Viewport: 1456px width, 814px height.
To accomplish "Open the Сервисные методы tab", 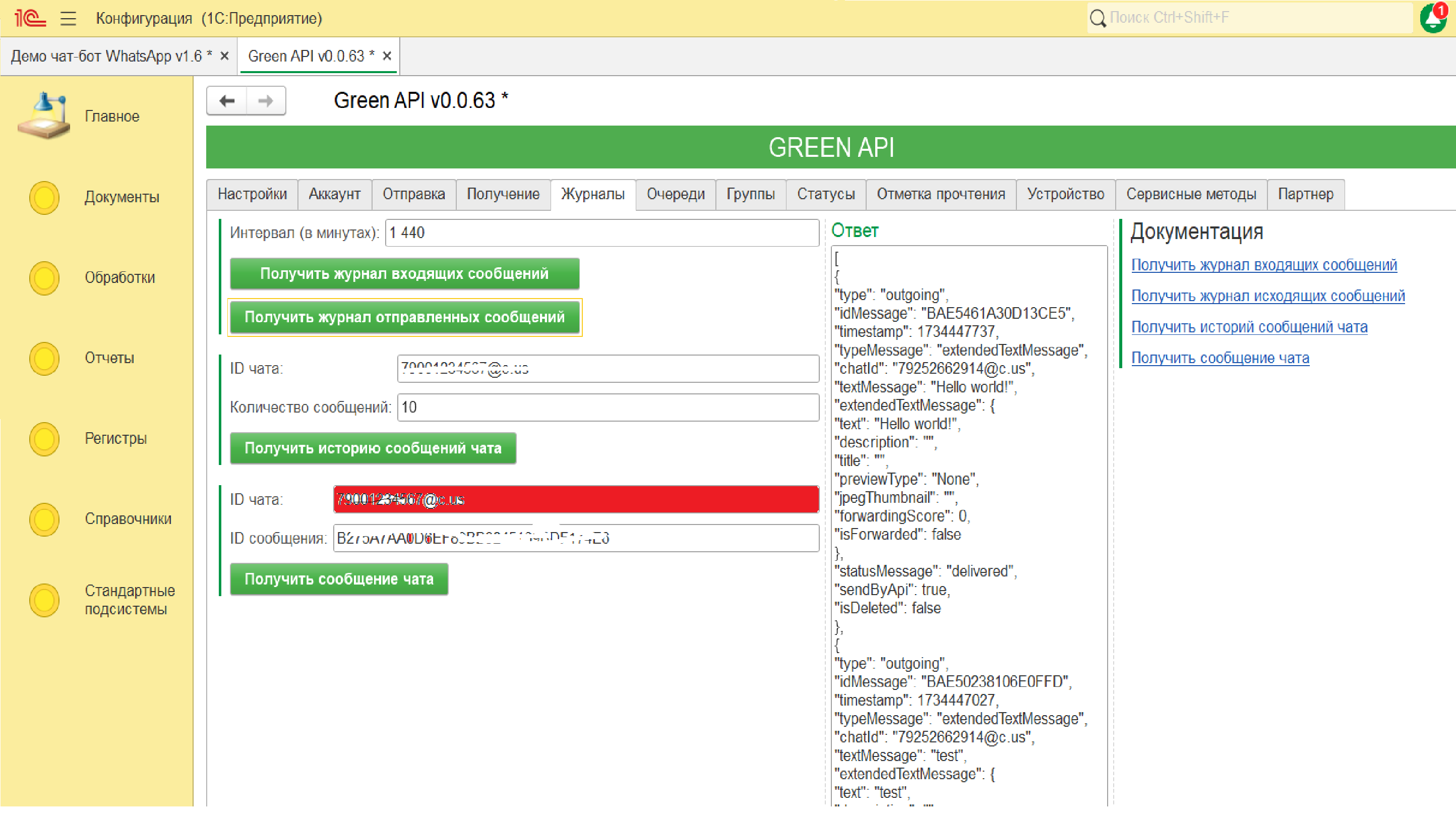I will 1191,195.
